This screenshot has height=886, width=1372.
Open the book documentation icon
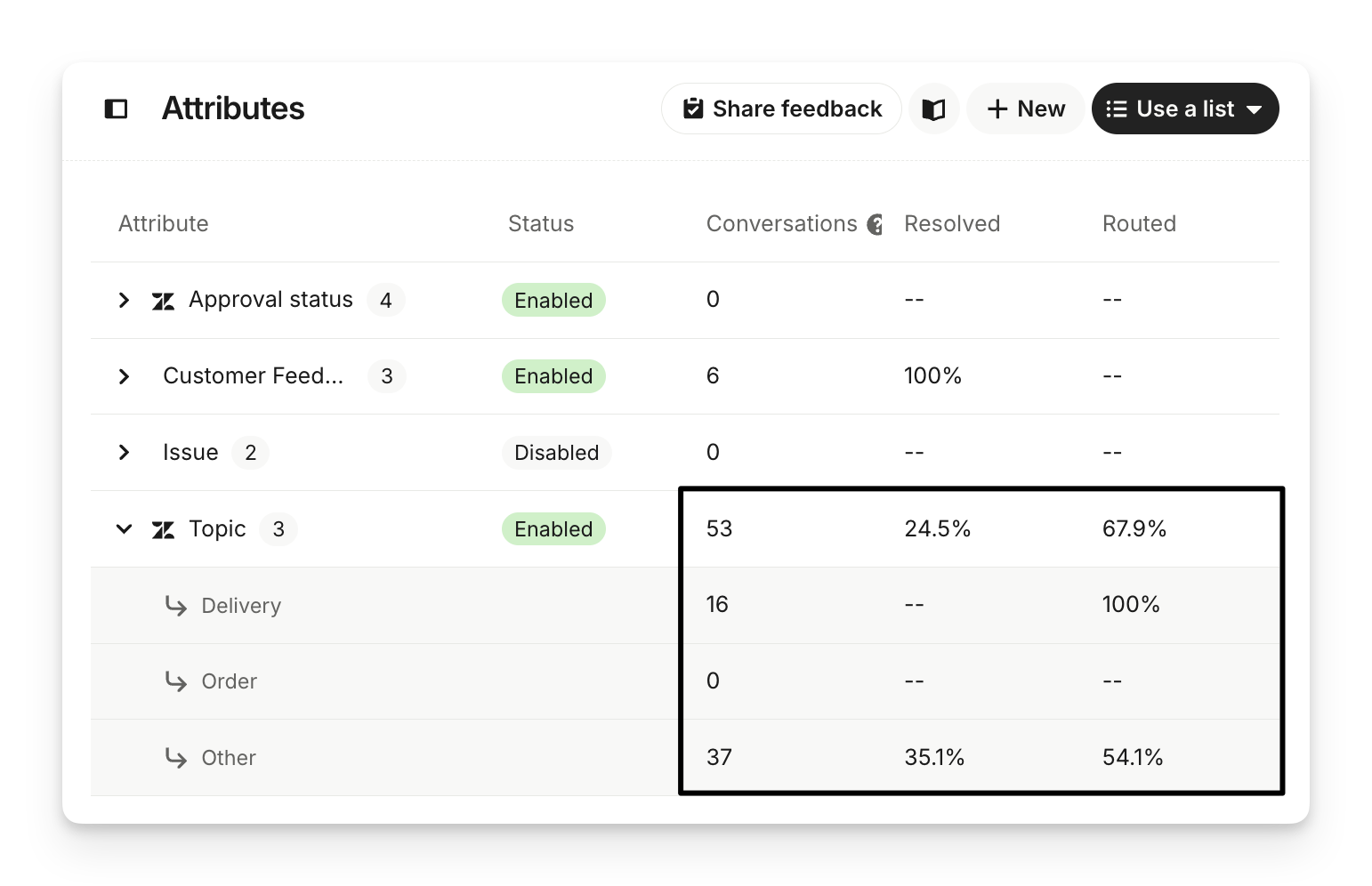(933, 109)
